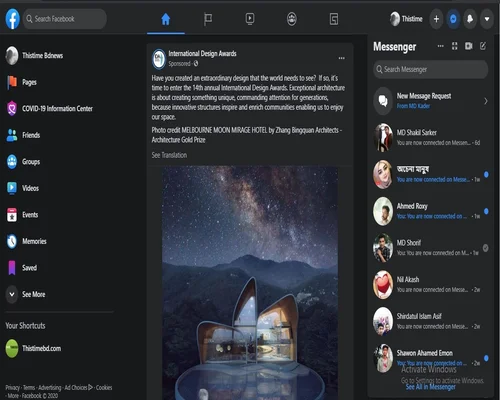Image resolution: width=500 pixels, height=400 pixels.
Task: Open the Moon Mirage Hotel post image
Action: pyautogui.click(x=250, y=283)
